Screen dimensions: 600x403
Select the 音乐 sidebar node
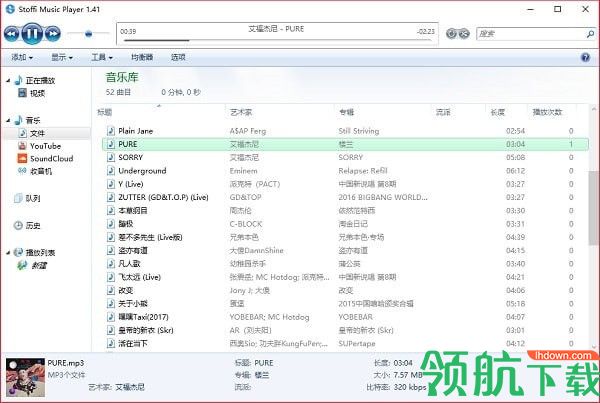(x=33, y=120)
